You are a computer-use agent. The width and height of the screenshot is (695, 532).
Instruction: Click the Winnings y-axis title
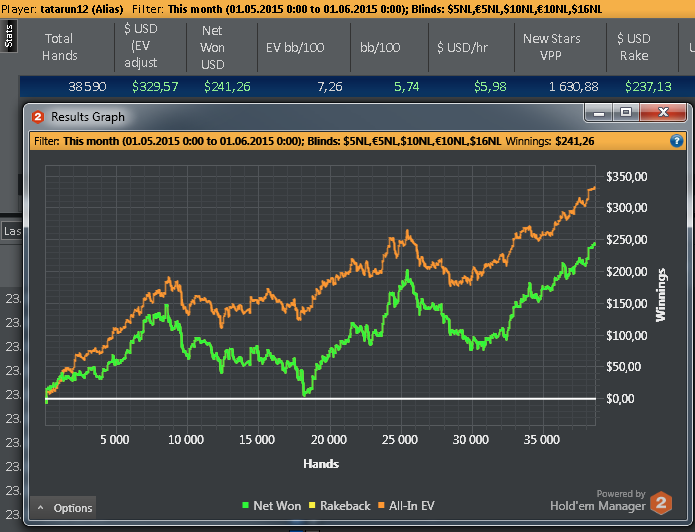click(x=661, y=295)
